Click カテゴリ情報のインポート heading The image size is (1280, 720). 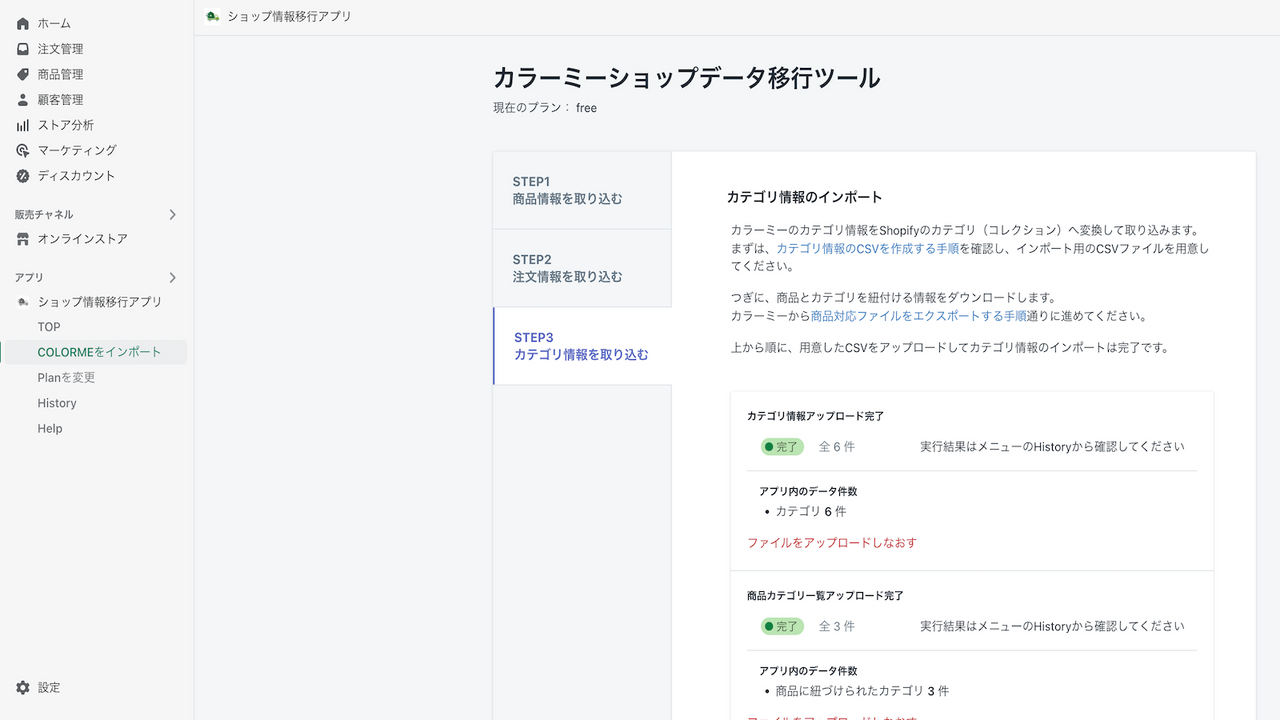pyautogui.click(x=804, y=197)
